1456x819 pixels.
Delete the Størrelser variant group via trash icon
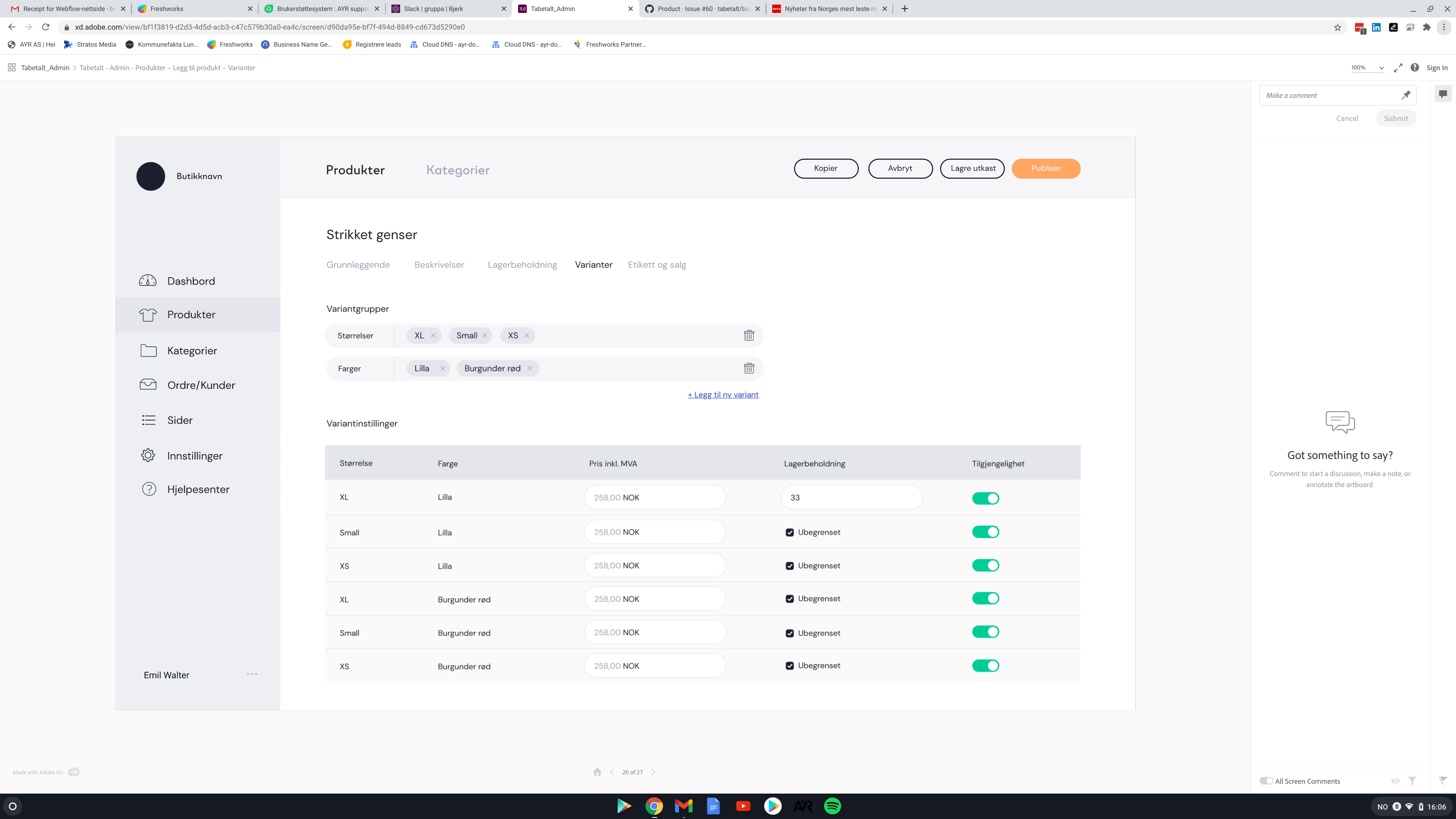pyautogui.click(x=749, y=335)
